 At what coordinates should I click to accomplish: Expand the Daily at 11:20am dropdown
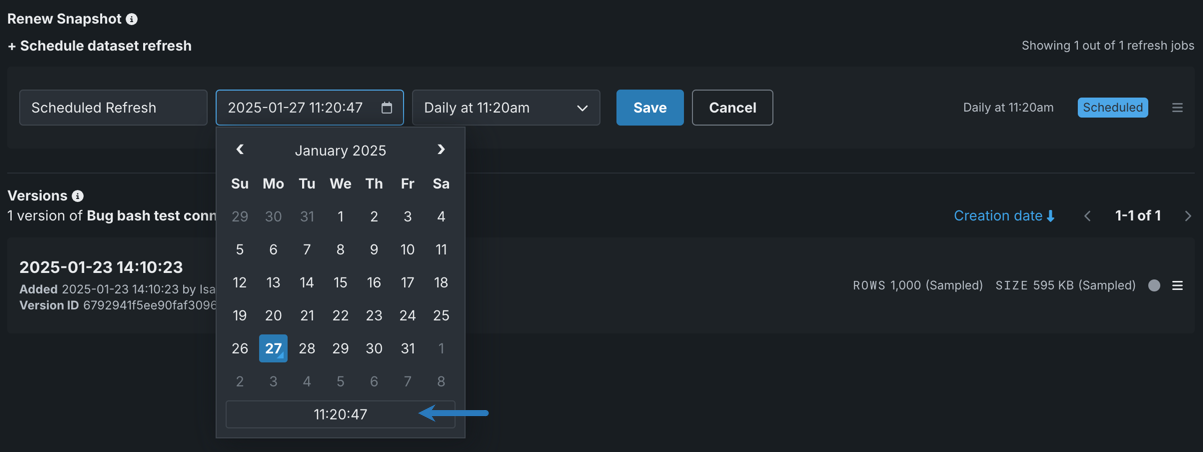506,108
